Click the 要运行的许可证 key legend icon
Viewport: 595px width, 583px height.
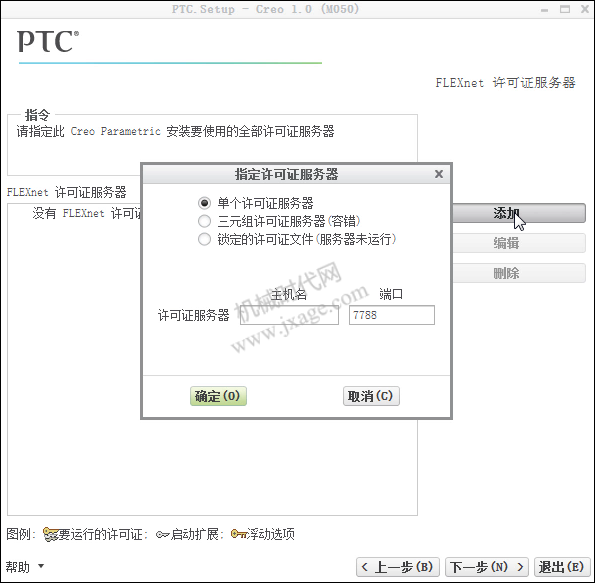[x=50, y=534]
